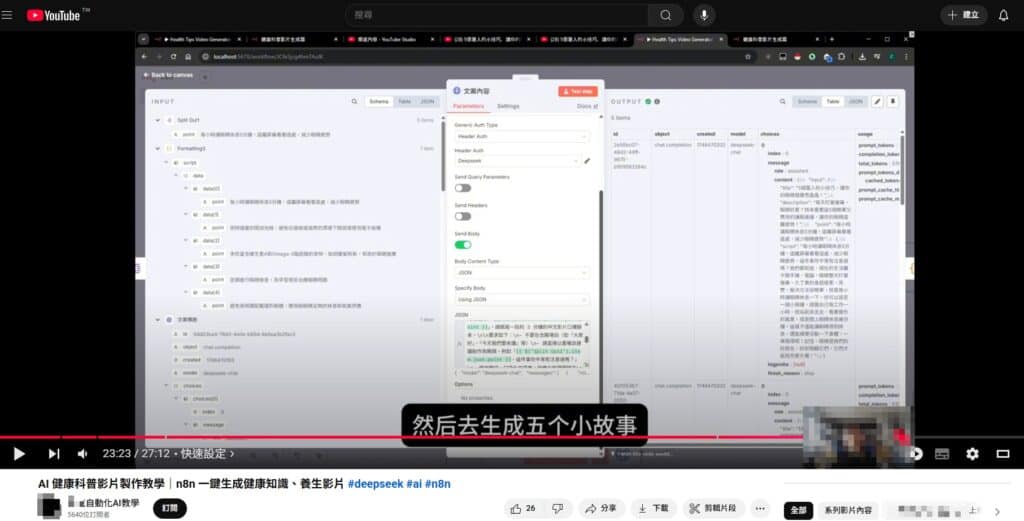Open video settings gear
The height and width of the screenshot is (521, 1024).
coord(972,453)
